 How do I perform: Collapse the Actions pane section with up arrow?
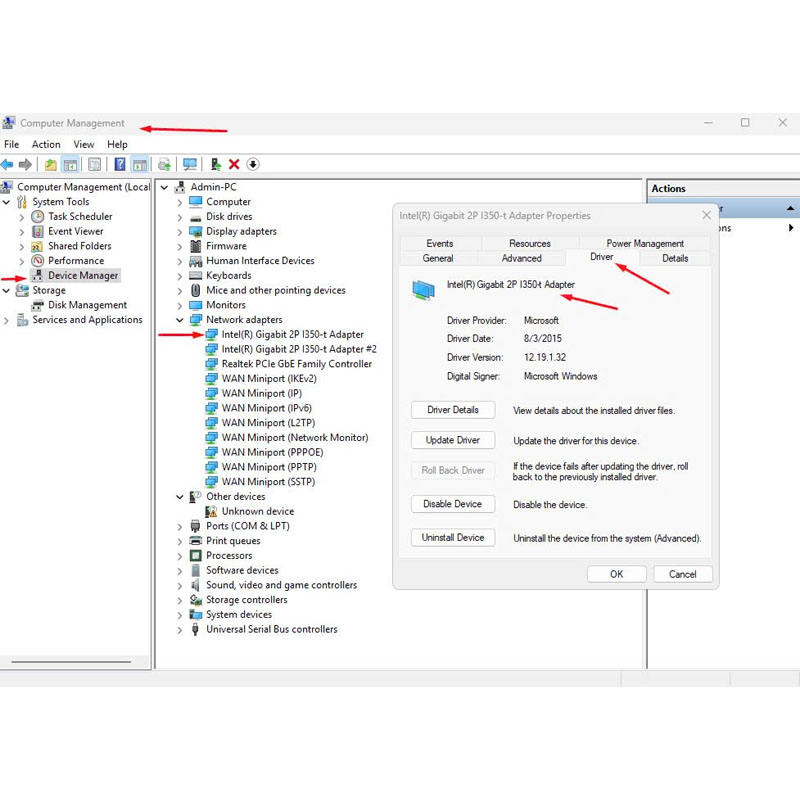790,208
